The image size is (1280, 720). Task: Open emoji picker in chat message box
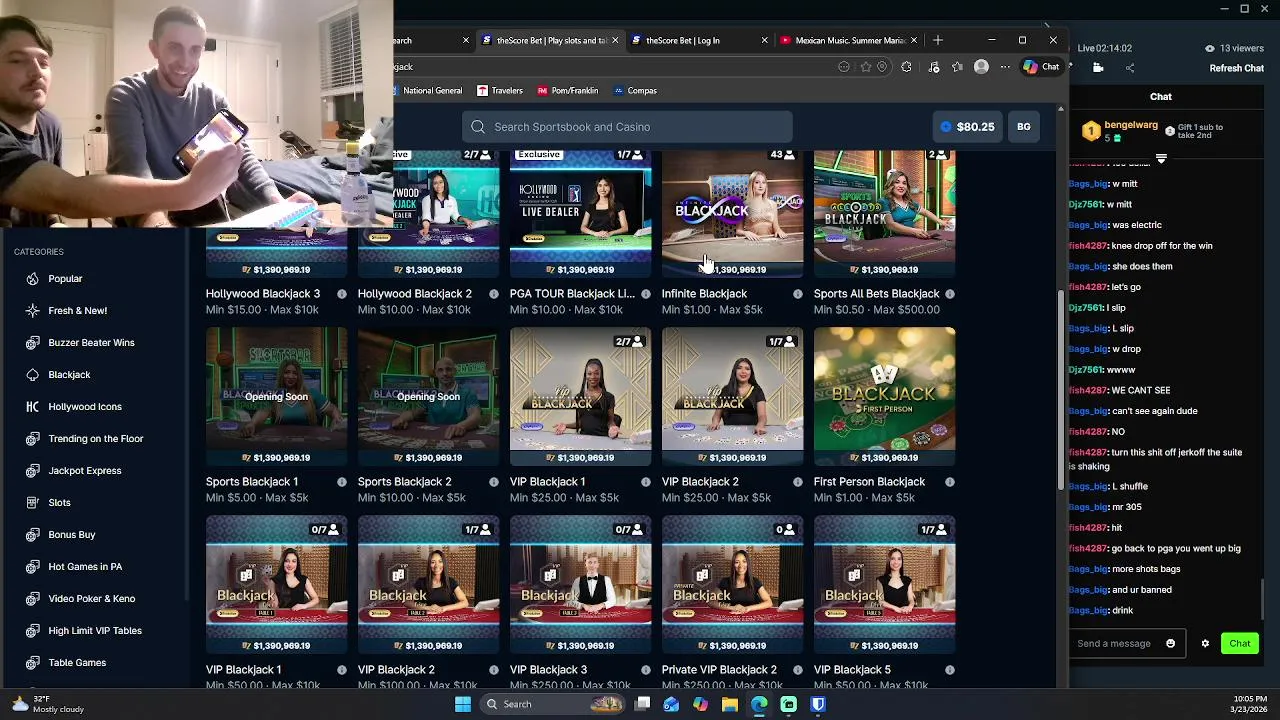(x=1171, y=644)
